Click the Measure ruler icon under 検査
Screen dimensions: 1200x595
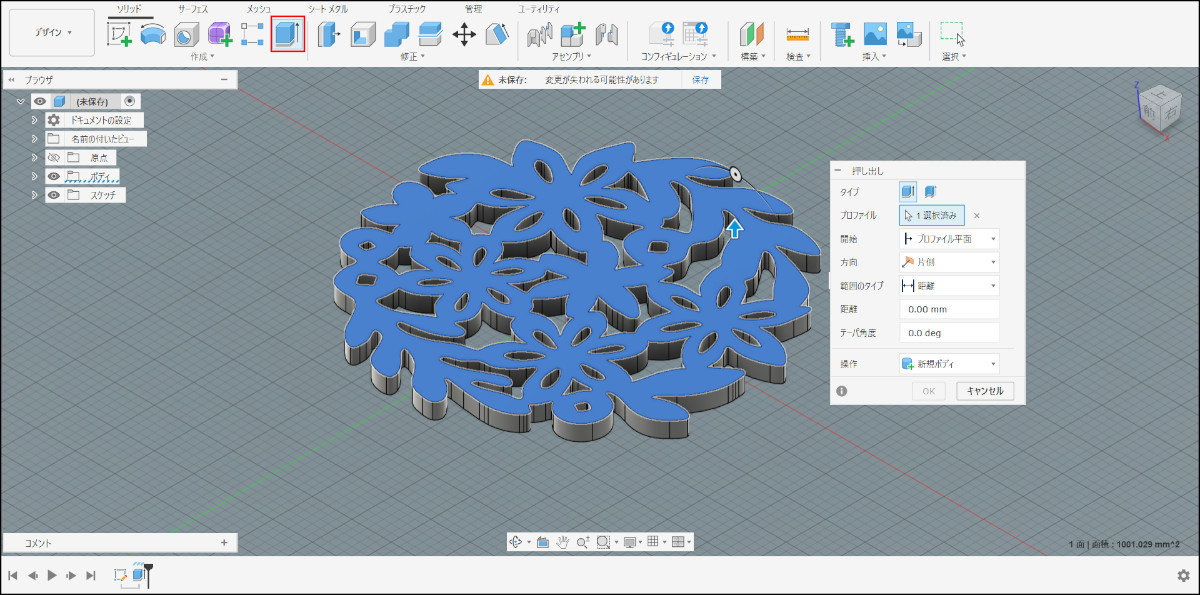[797, 34]
